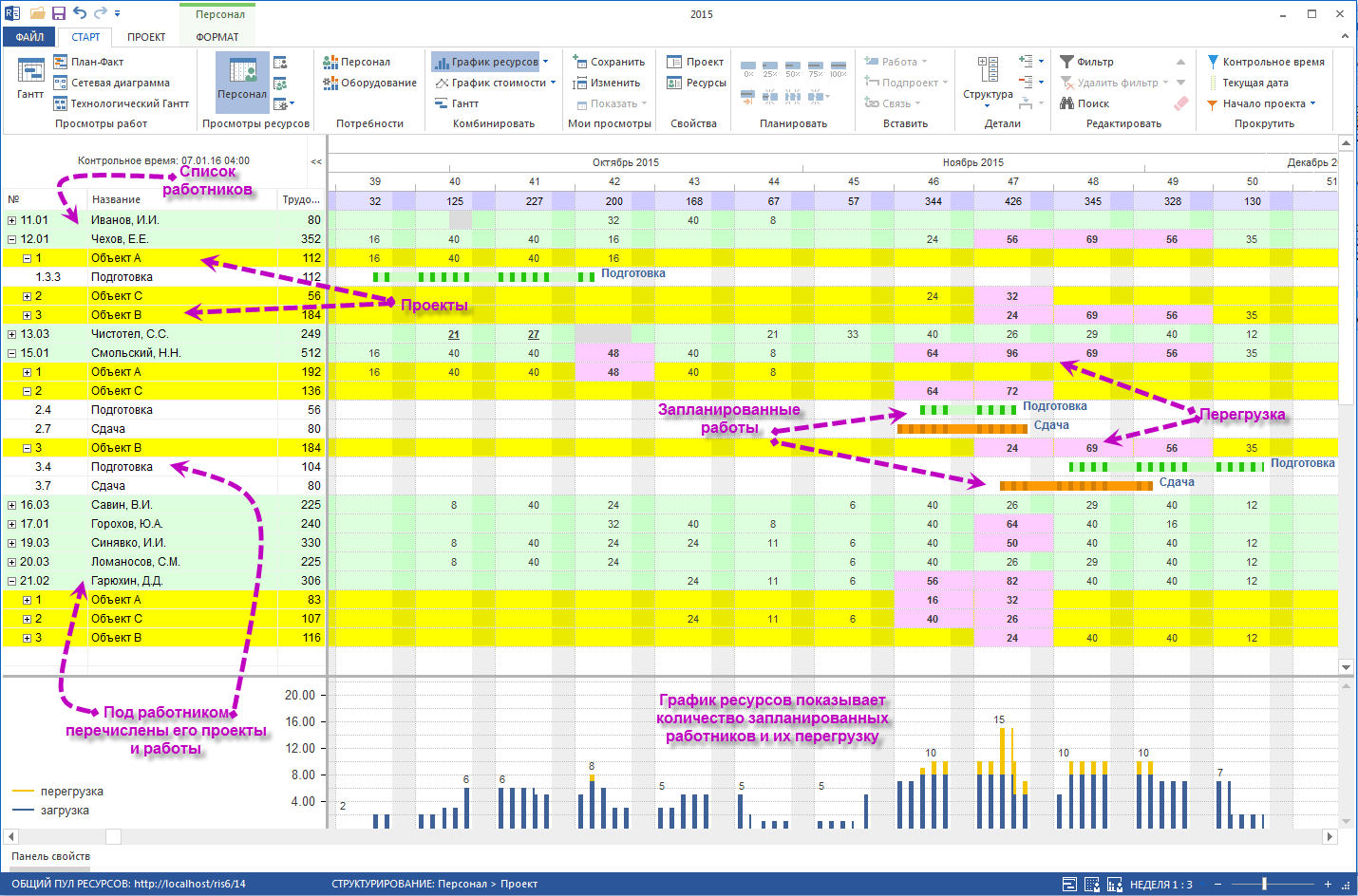The height and width of the screenshot is (896, 1358).
Task: Click the Фильтр funnel icon
Action: [1067, 62]
